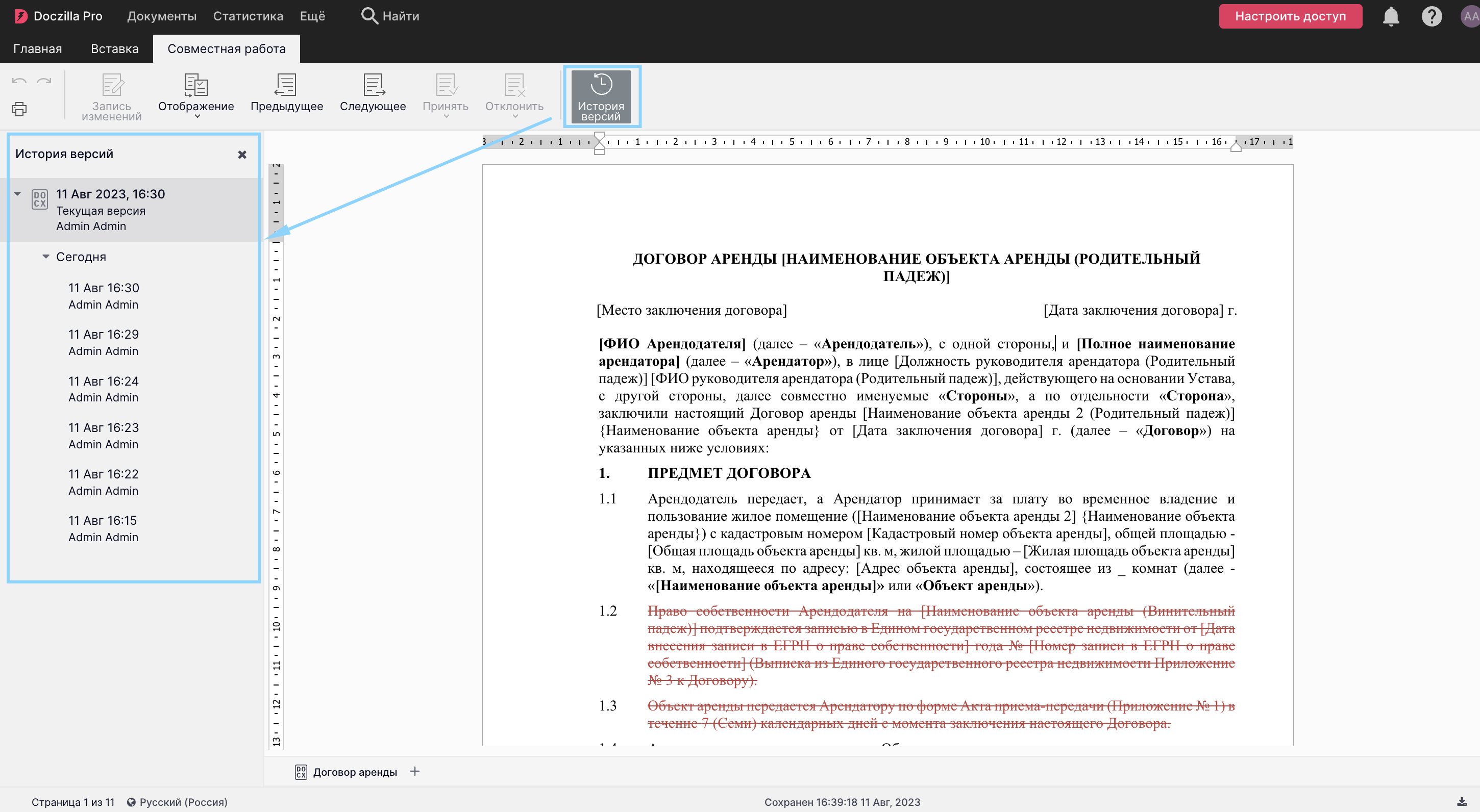Toggle Запись изменений change tracking

click(x=111, y=96)
